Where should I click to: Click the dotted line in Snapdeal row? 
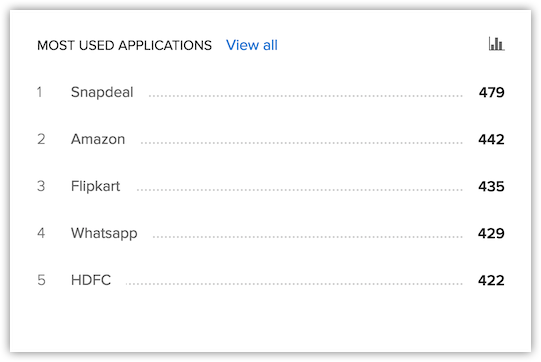point(305,96)
